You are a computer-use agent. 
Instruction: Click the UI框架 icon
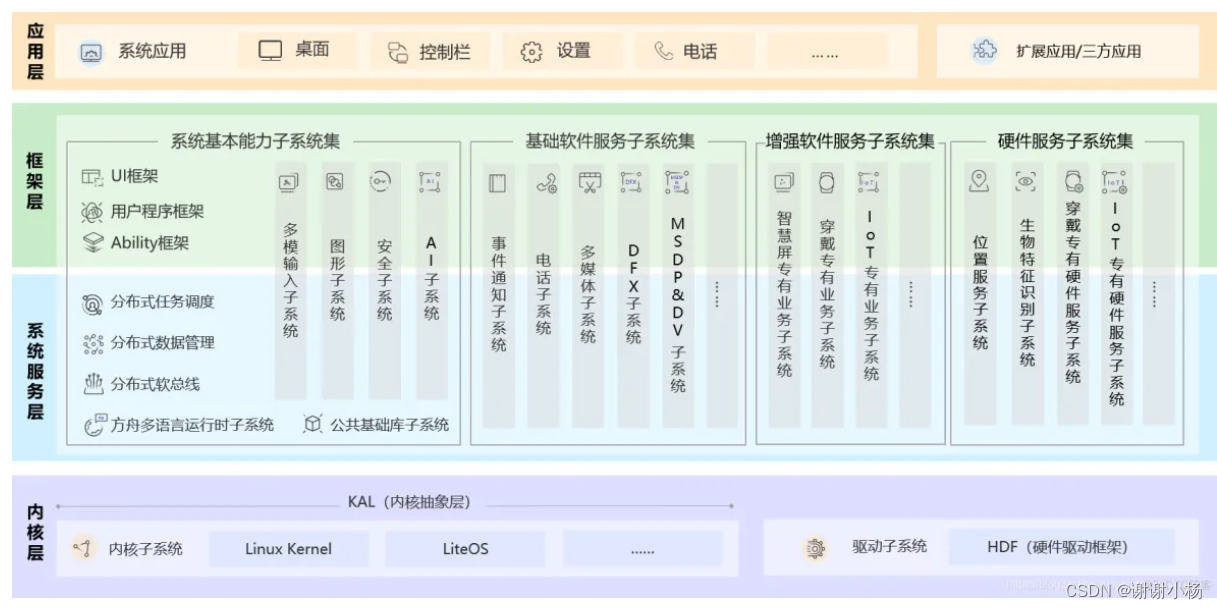[x=93, y=177]
